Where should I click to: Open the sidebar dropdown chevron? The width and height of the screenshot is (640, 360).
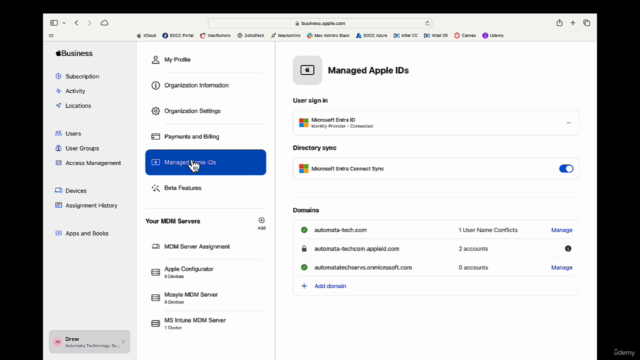tap(64, 23)
